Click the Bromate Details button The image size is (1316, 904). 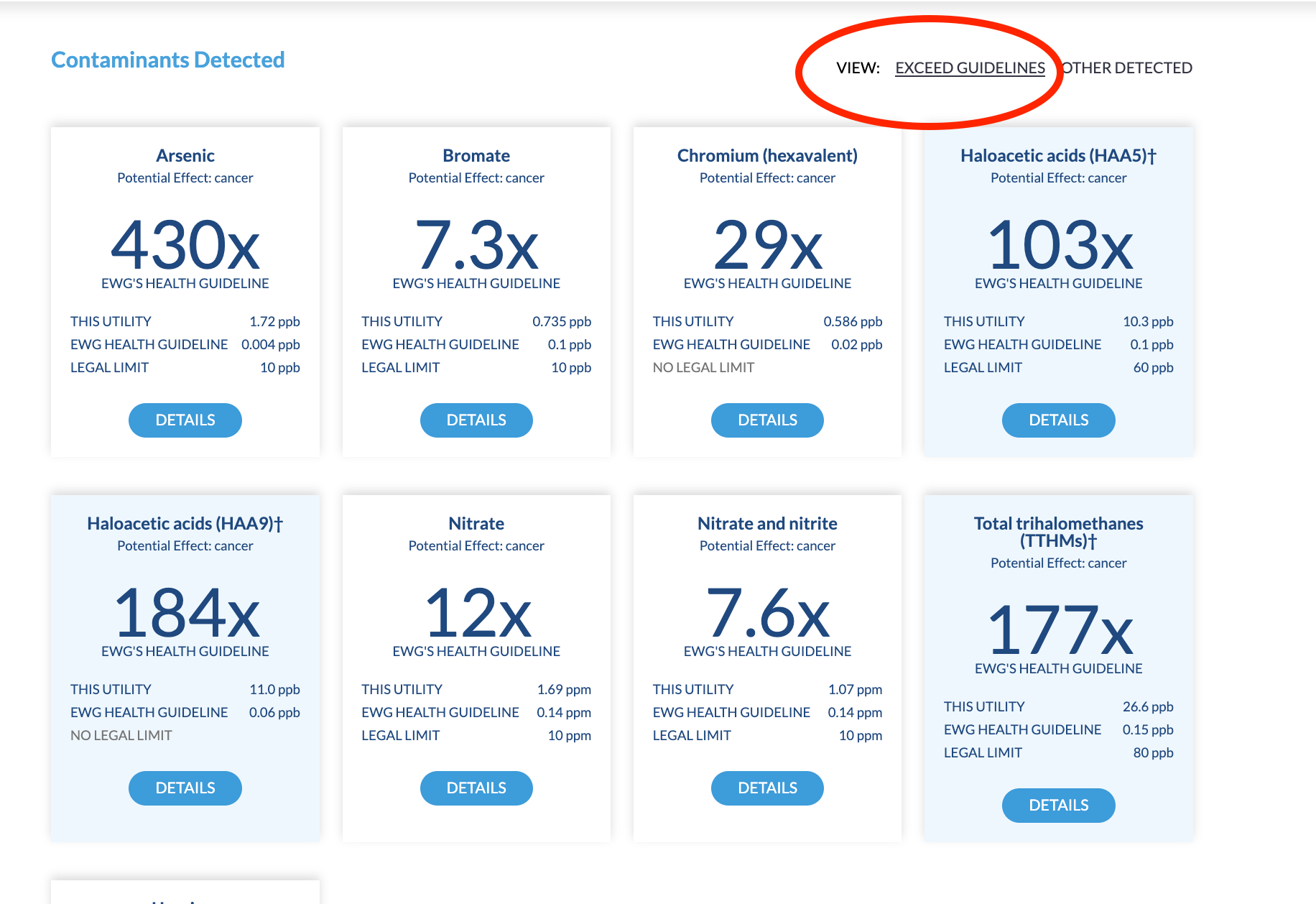tap(476, 420)
